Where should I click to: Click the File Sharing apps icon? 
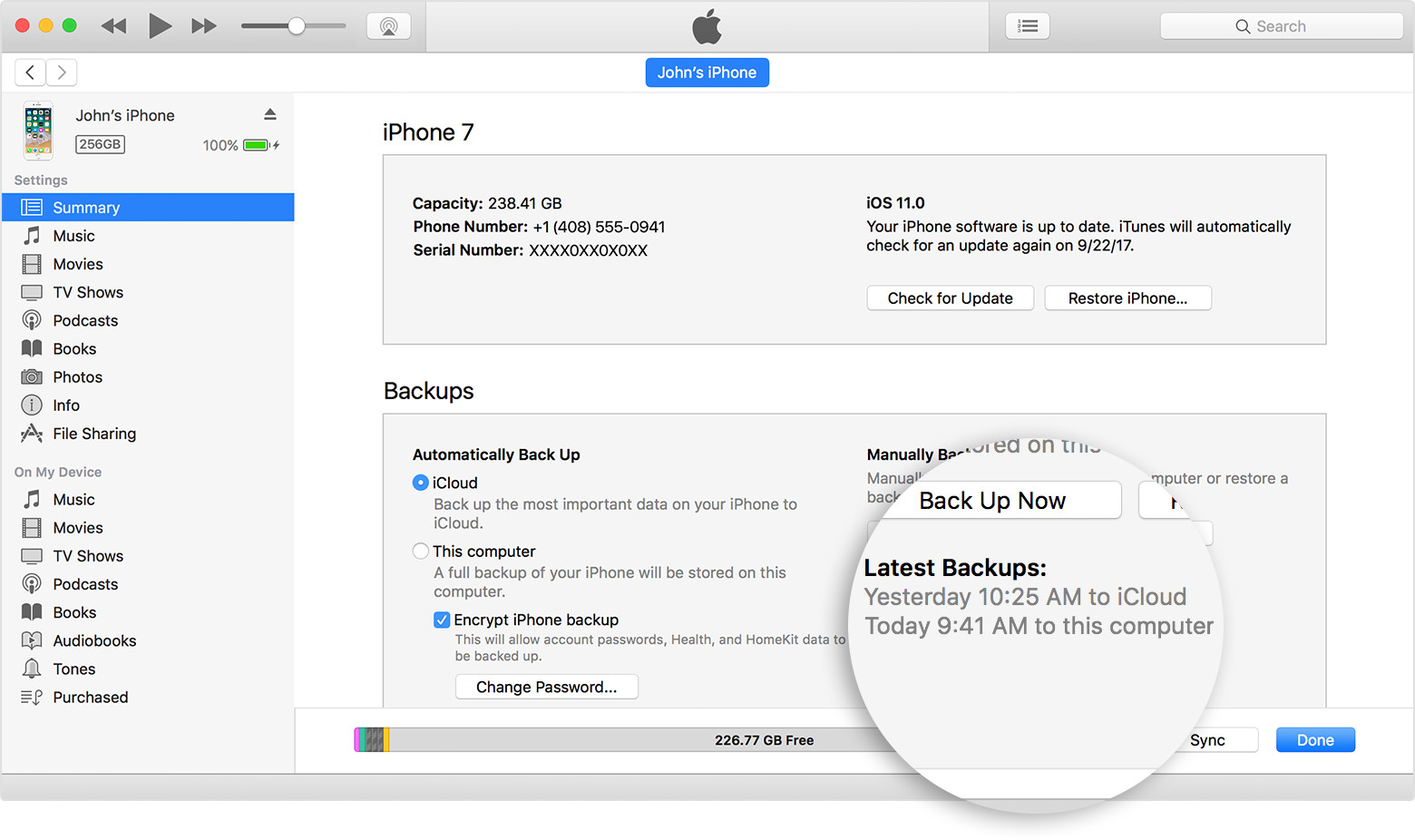click(x=32, y=433)
